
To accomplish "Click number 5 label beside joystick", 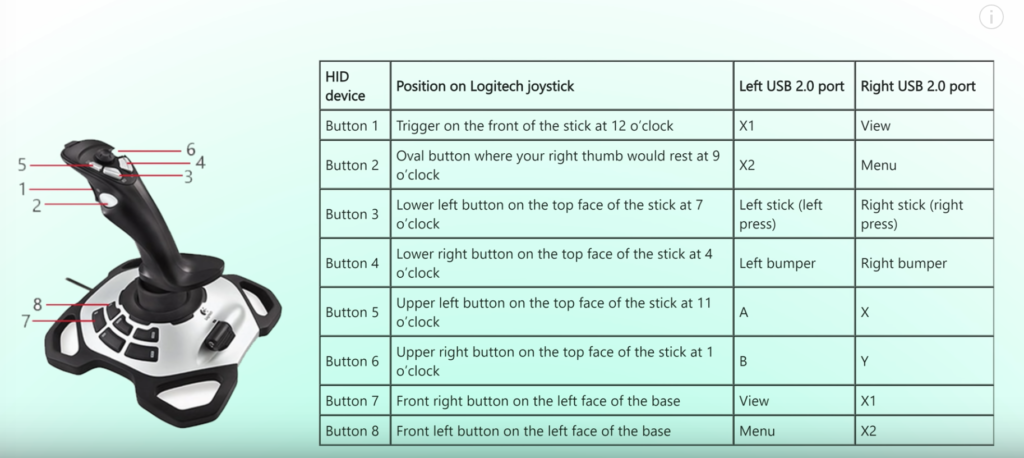I will [x=22, y=165].
